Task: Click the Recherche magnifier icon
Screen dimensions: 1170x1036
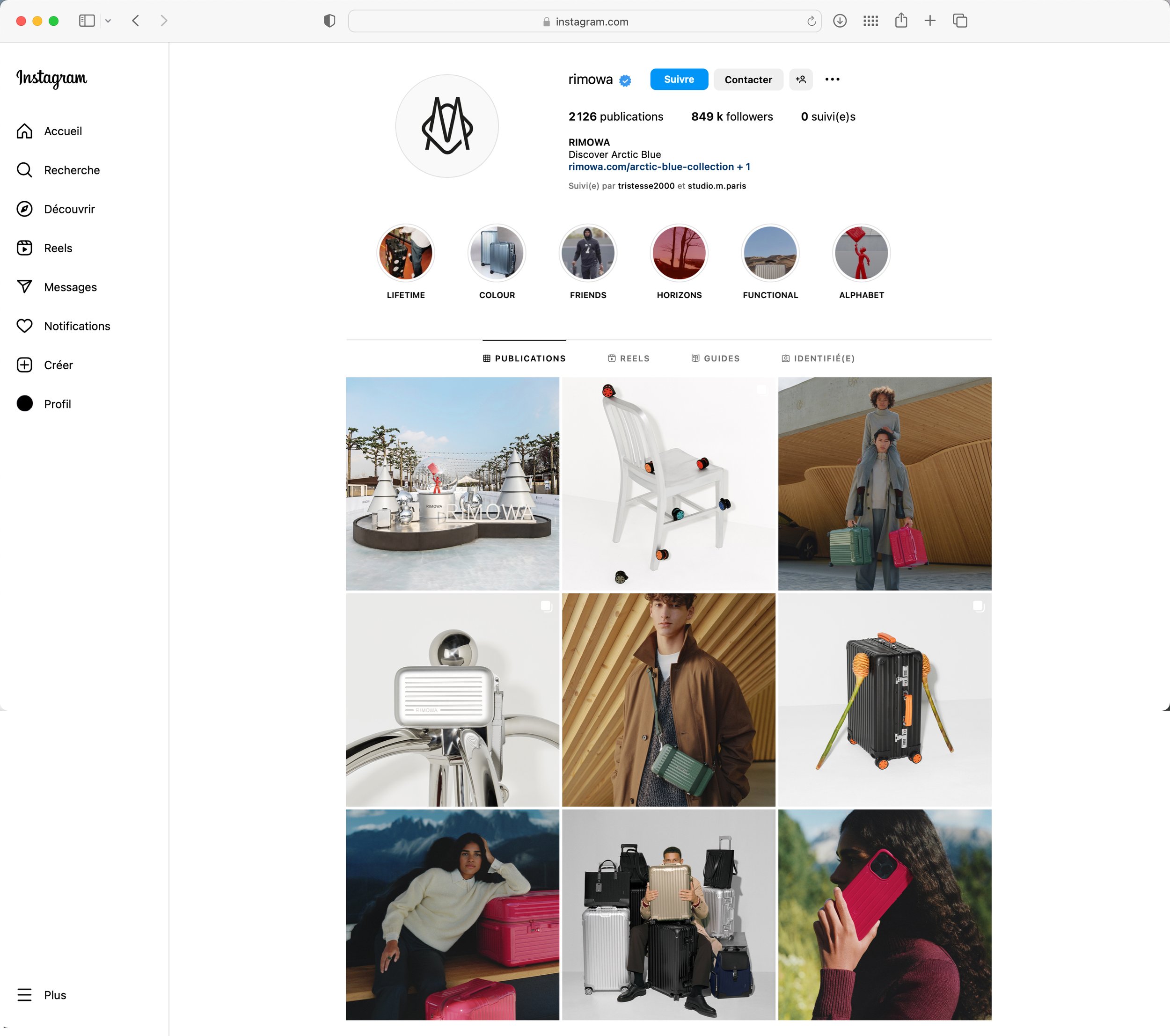Action: [x=24, y=170]
